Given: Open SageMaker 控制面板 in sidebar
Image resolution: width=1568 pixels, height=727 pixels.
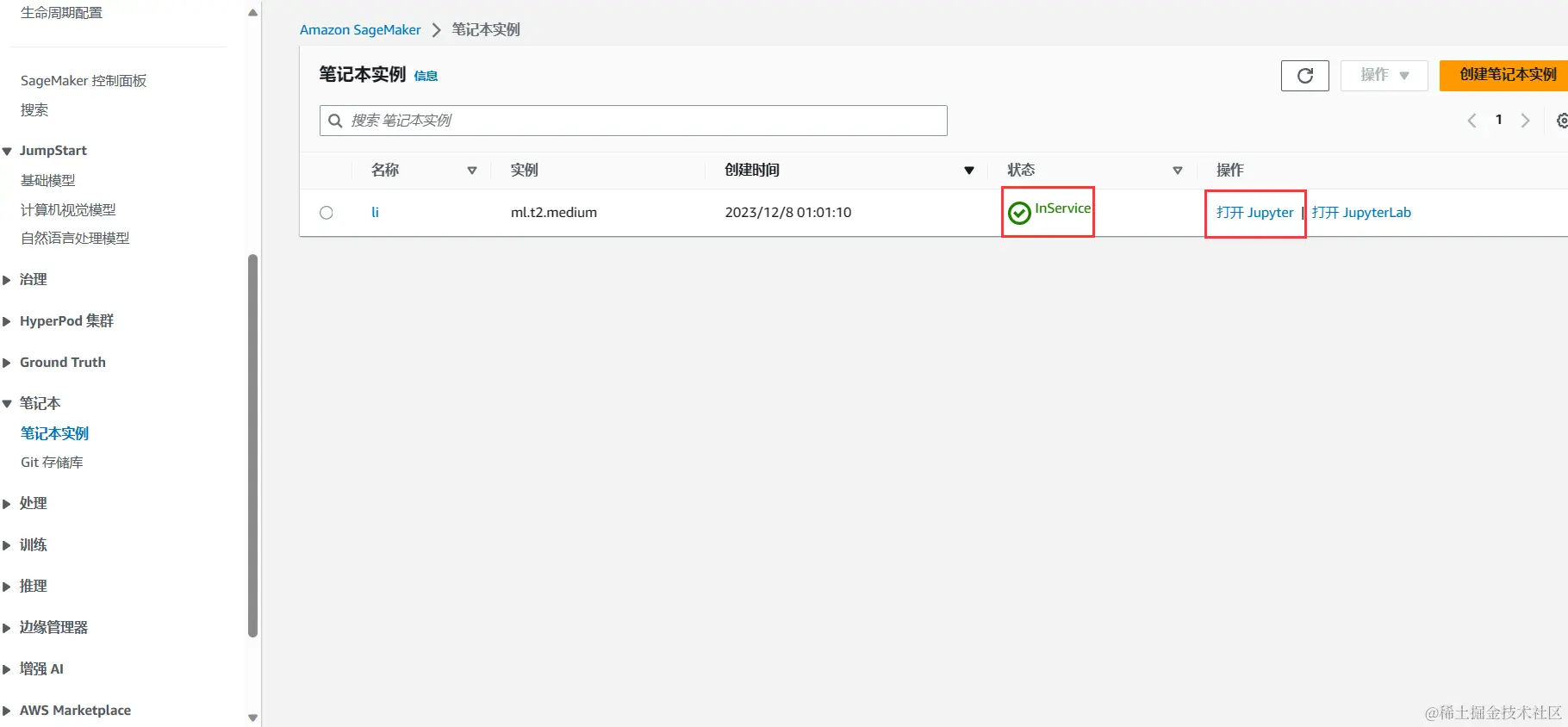Looking at the screenshot, I should pos(84,80).
